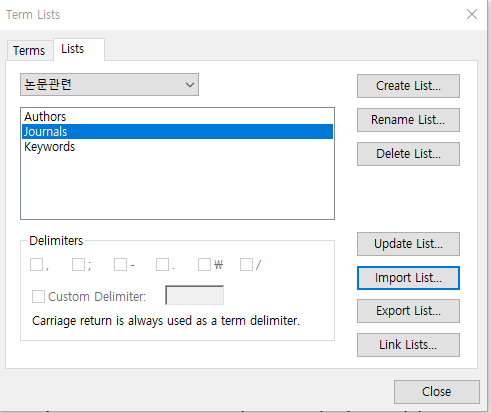
Task: Check the hyphen delimiter box
Action: (121, 265)
